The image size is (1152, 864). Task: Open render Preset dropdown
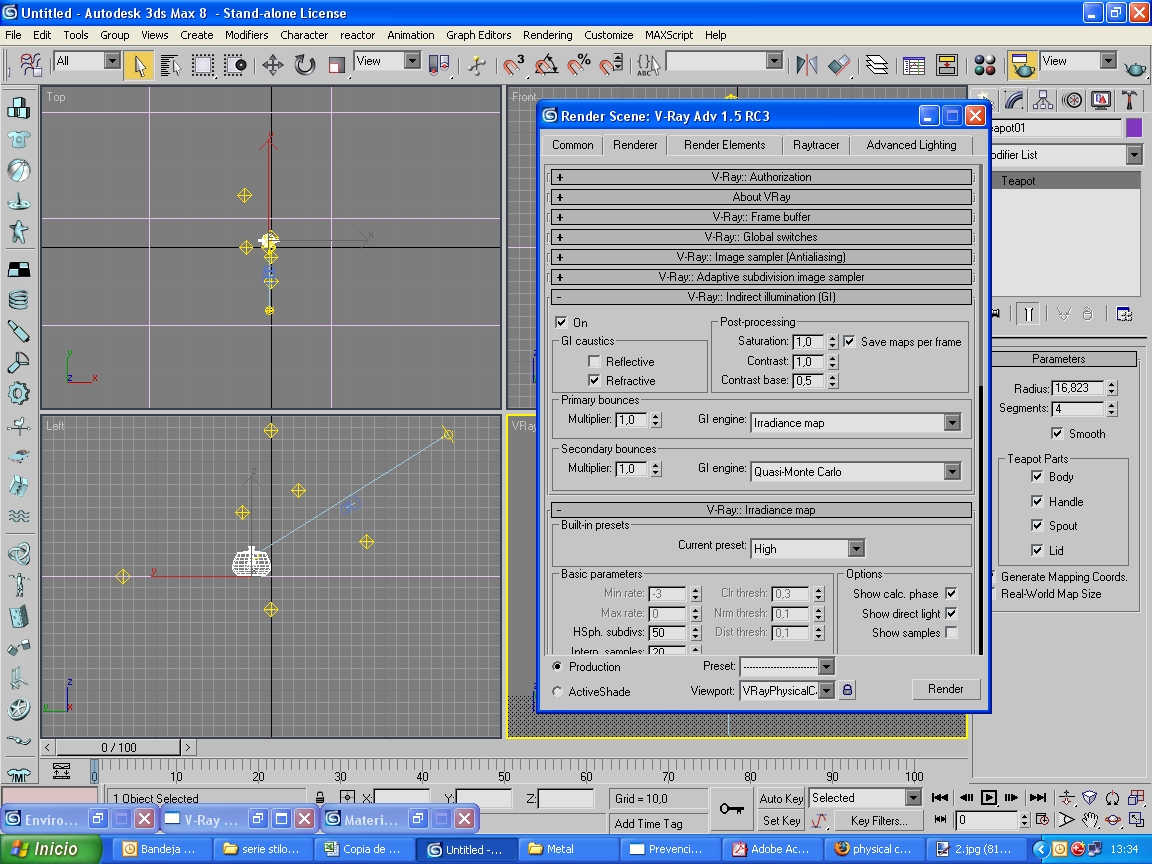tap(827, 666)
